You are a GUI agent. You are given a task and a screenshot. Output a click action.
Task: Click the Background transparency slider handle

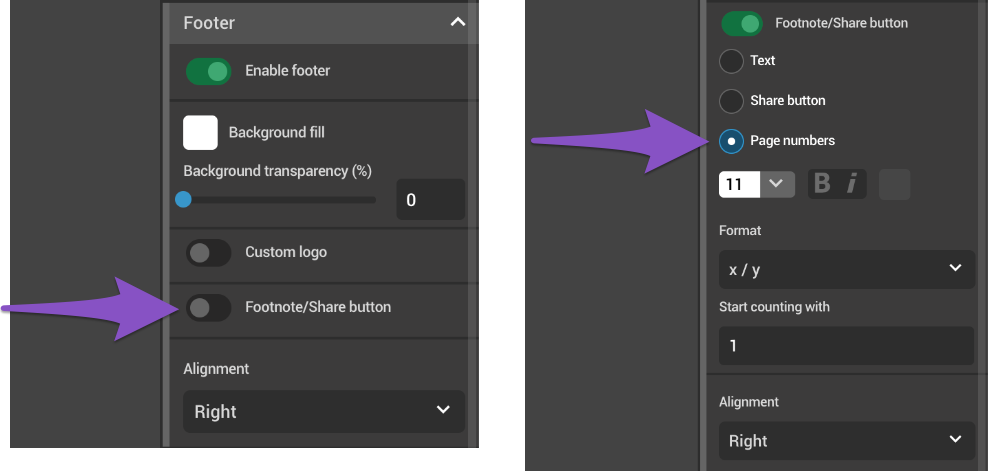(x=183, y=199)
